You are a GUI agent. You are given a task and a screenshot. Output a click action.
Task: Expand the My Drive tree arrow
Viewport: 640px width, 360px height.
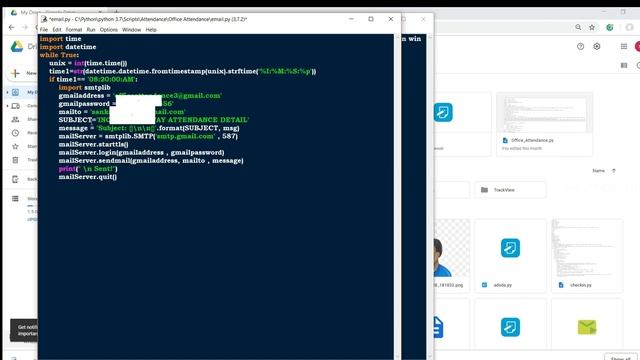(x=7, y=92)
